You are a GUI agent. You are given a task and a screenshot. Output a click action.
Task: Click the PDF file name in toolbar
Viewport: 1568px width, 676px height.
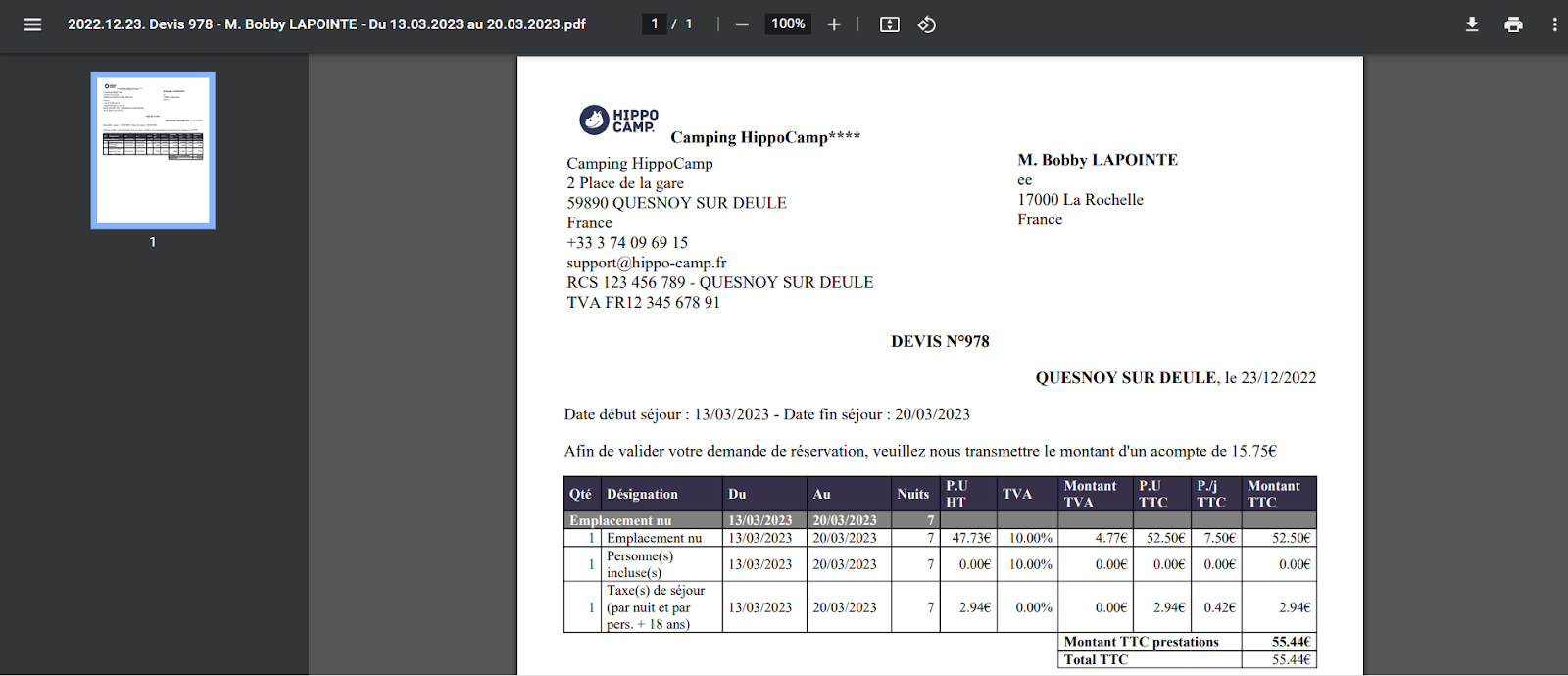pos(326,24)
